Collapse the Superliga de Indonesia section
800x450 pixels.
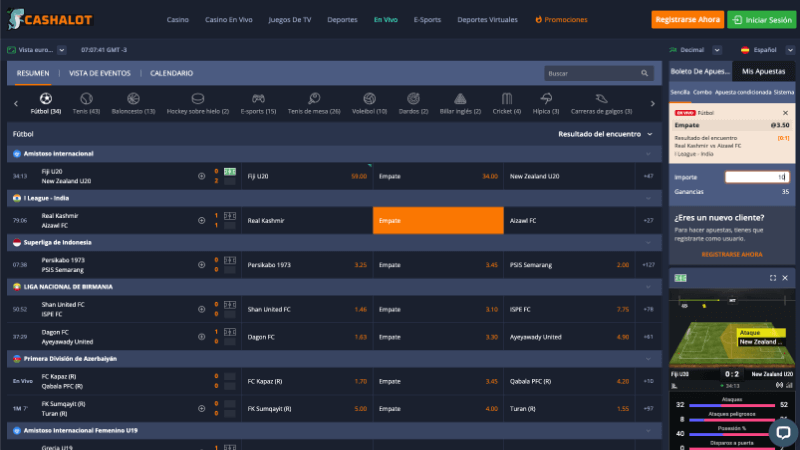point(648,242)
